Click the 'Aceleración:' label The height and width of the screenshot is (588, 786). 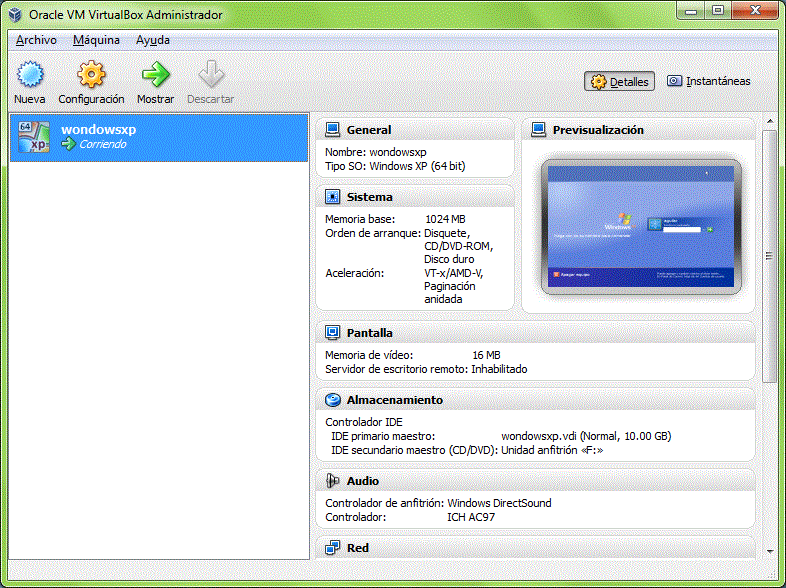[x=354, y=273]
